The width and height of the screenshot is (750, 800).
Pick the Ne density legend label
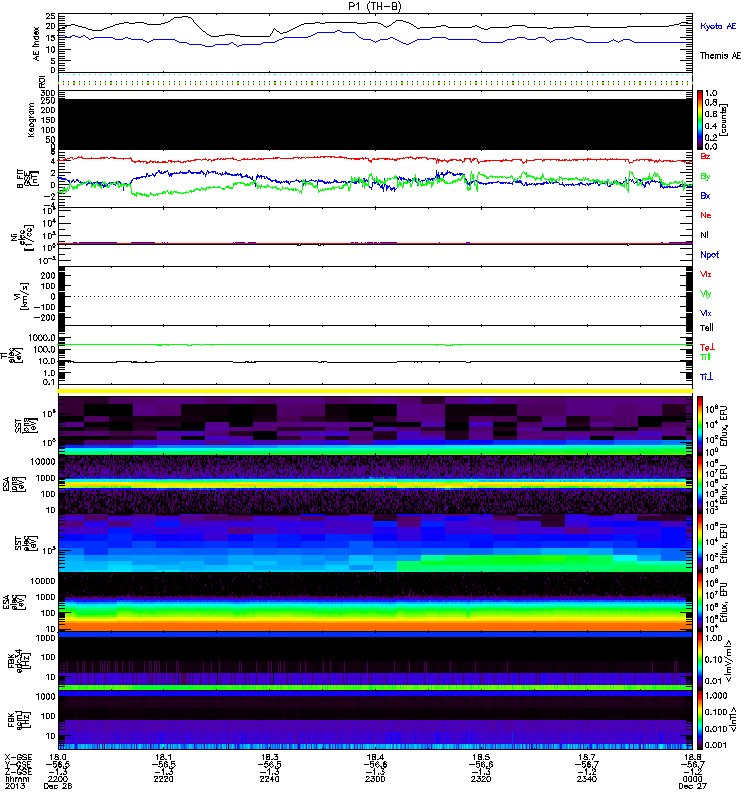pos(706,216)
